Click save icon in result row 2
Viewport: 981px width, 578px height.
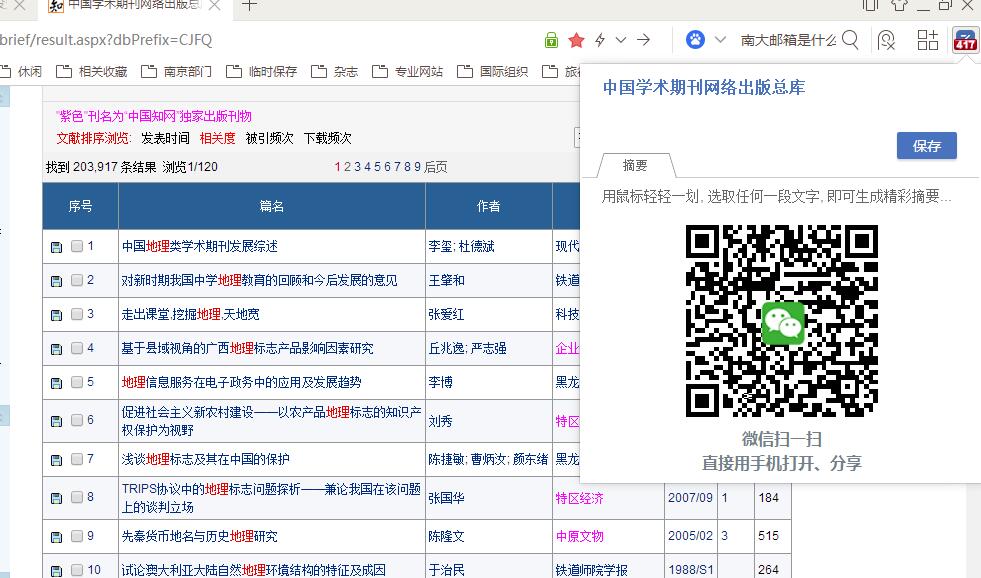click(x=56, y=281)
